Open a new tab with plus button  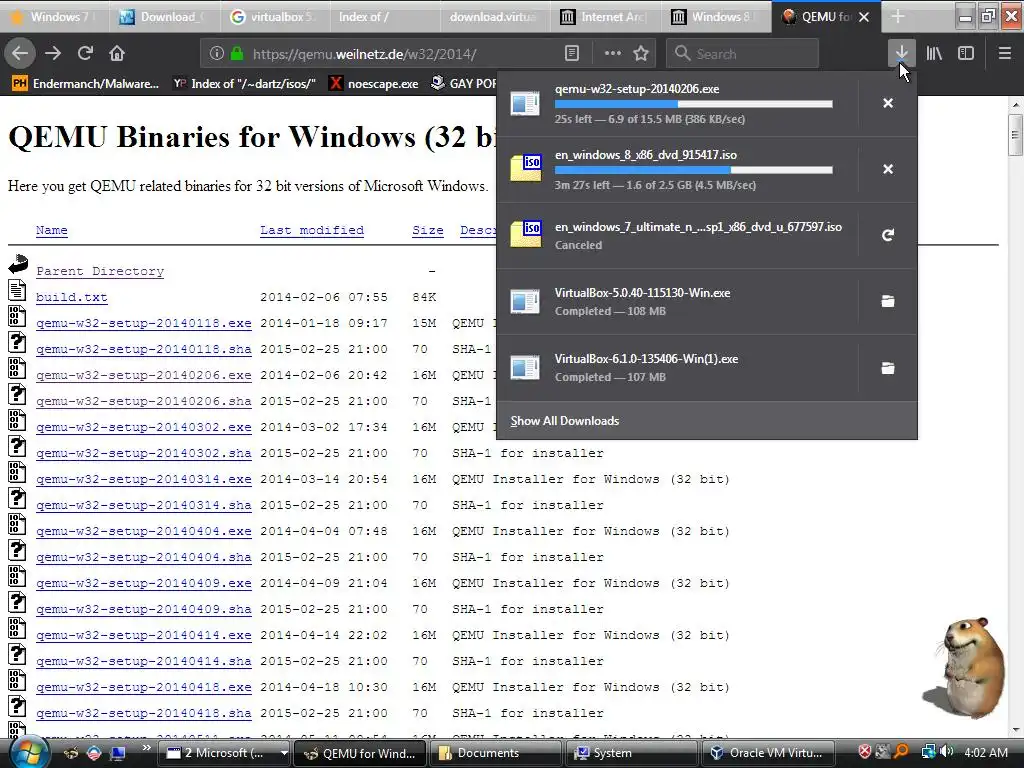[898, 17]
